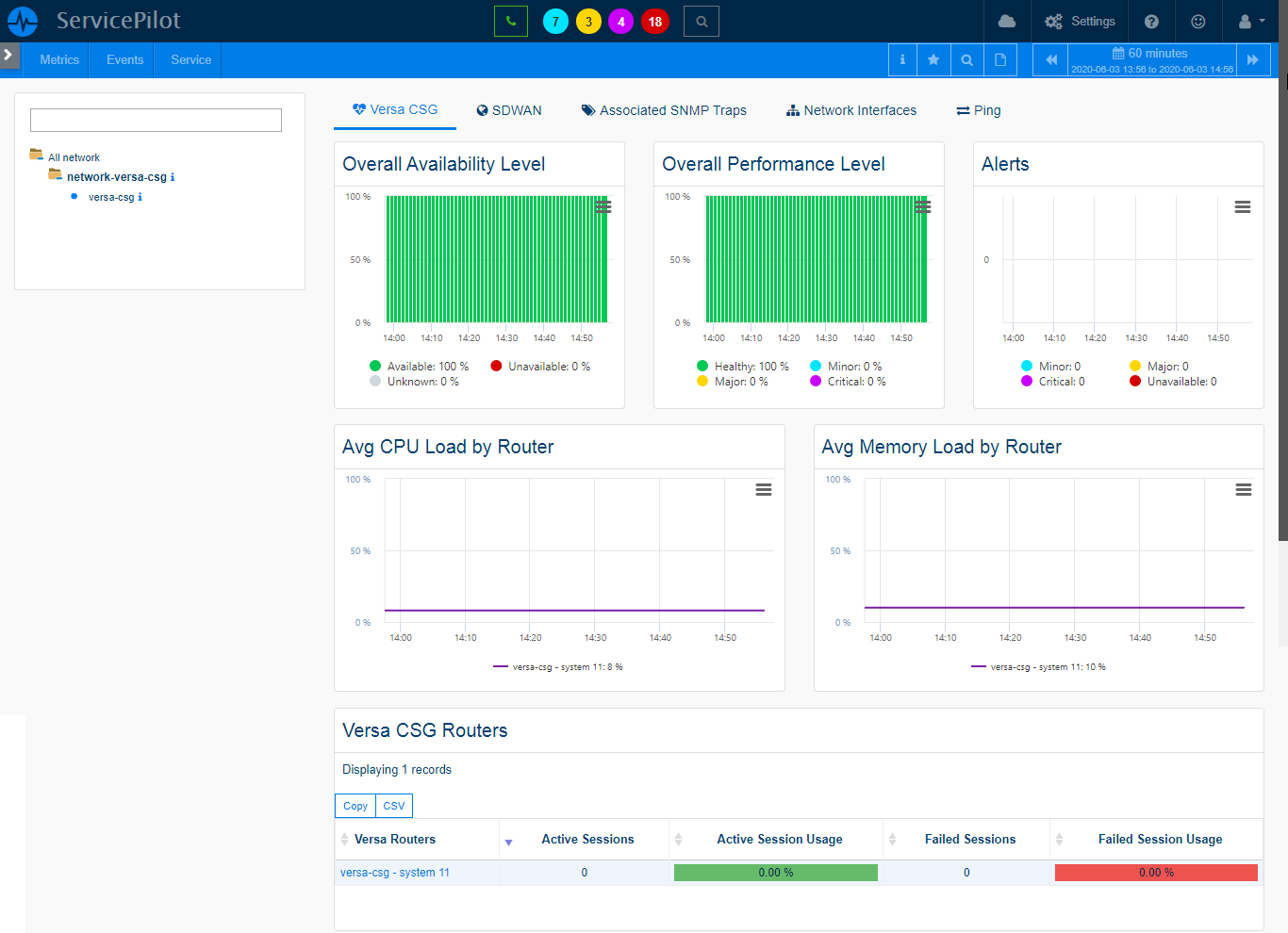Open versa-csg - system 11 router link
The width and height of the screenshot is (1288, 933).
point(395,873)
